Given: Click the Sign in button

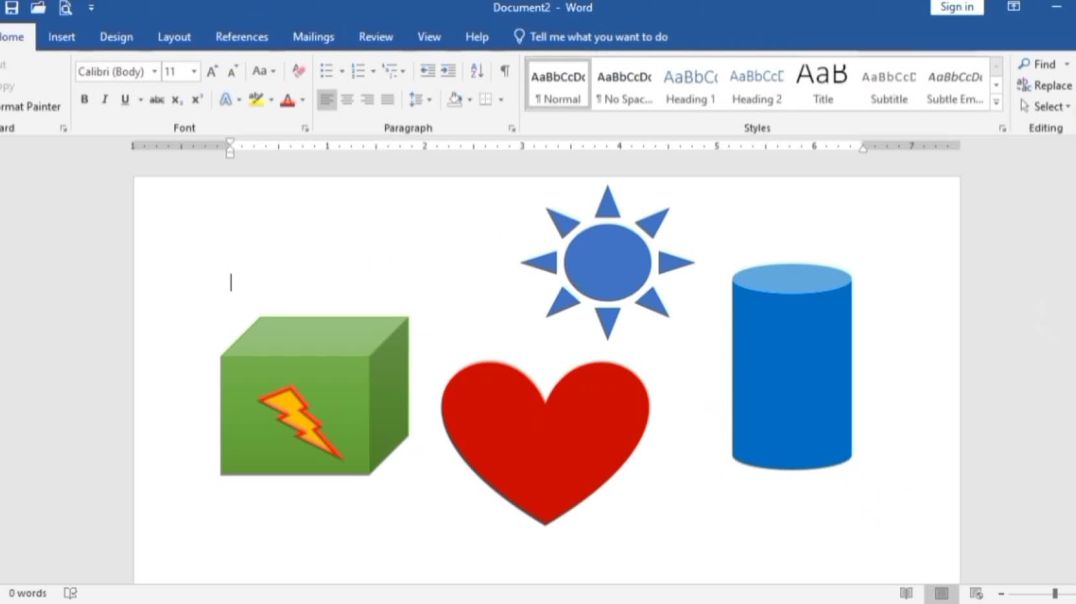Looking at the screenshot, I should point(956,8).
